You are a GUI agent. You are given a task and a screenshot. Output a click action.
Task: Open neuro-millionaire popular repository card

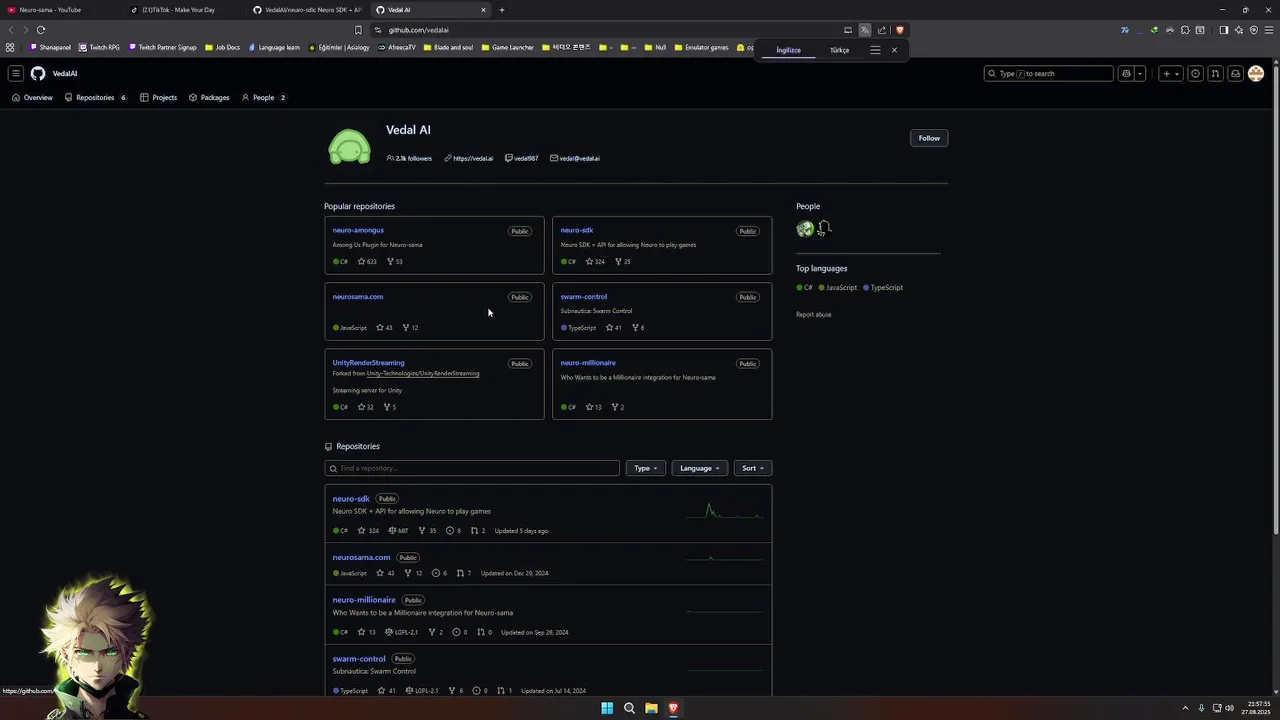tap(588, 362)
